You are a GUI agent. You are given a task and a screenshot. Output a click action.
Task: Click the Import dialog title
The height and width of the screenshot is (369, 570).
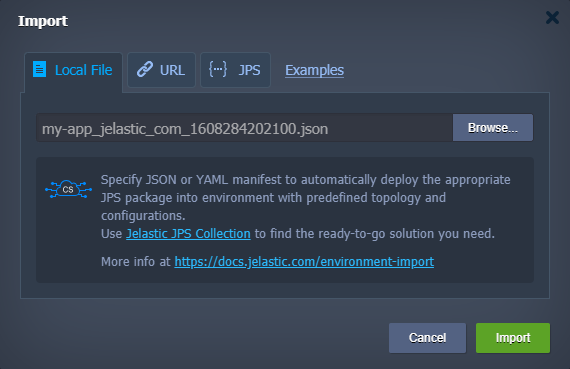point(43,21)
